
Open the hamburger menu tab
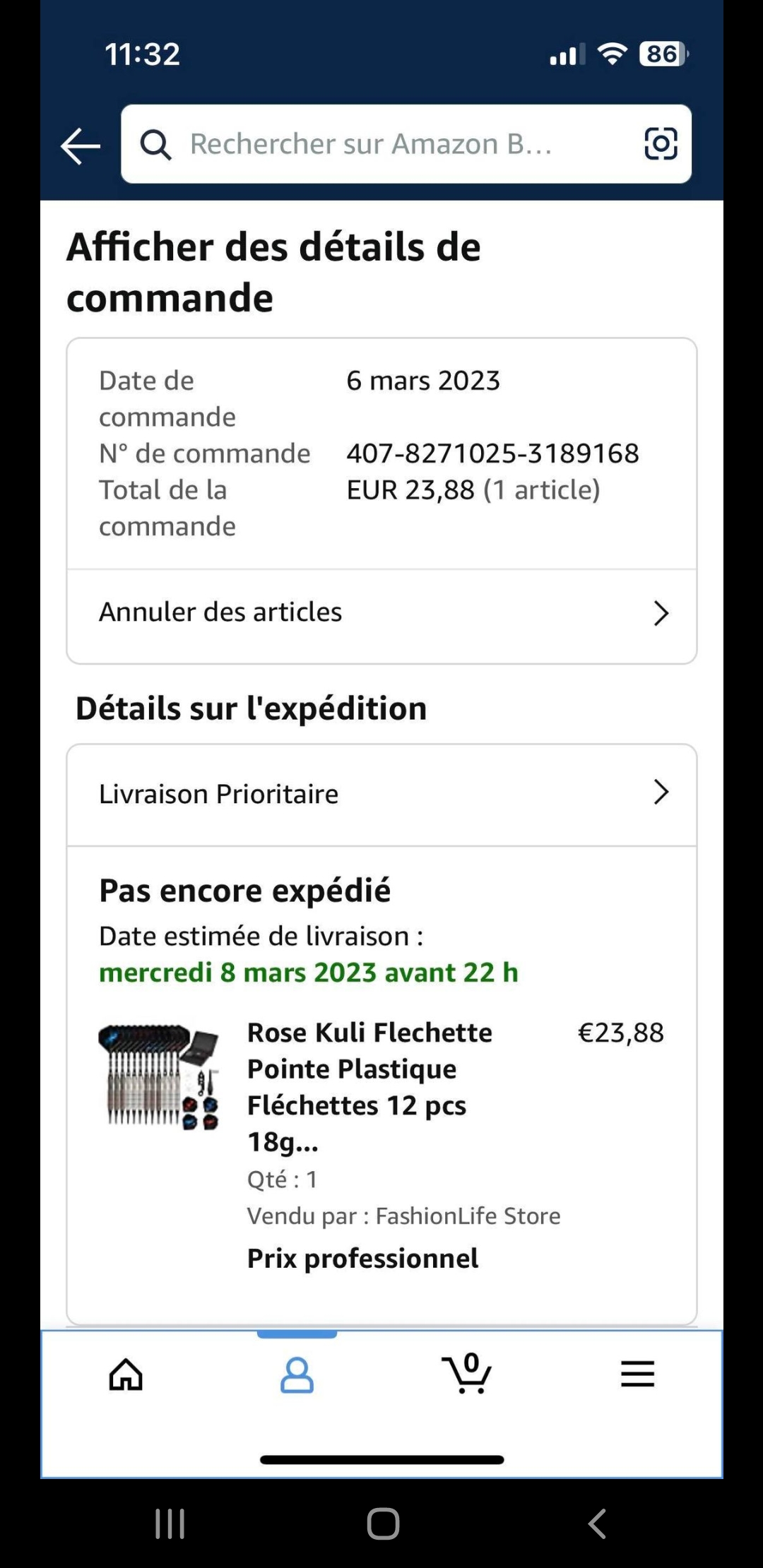coord(637,1374)
